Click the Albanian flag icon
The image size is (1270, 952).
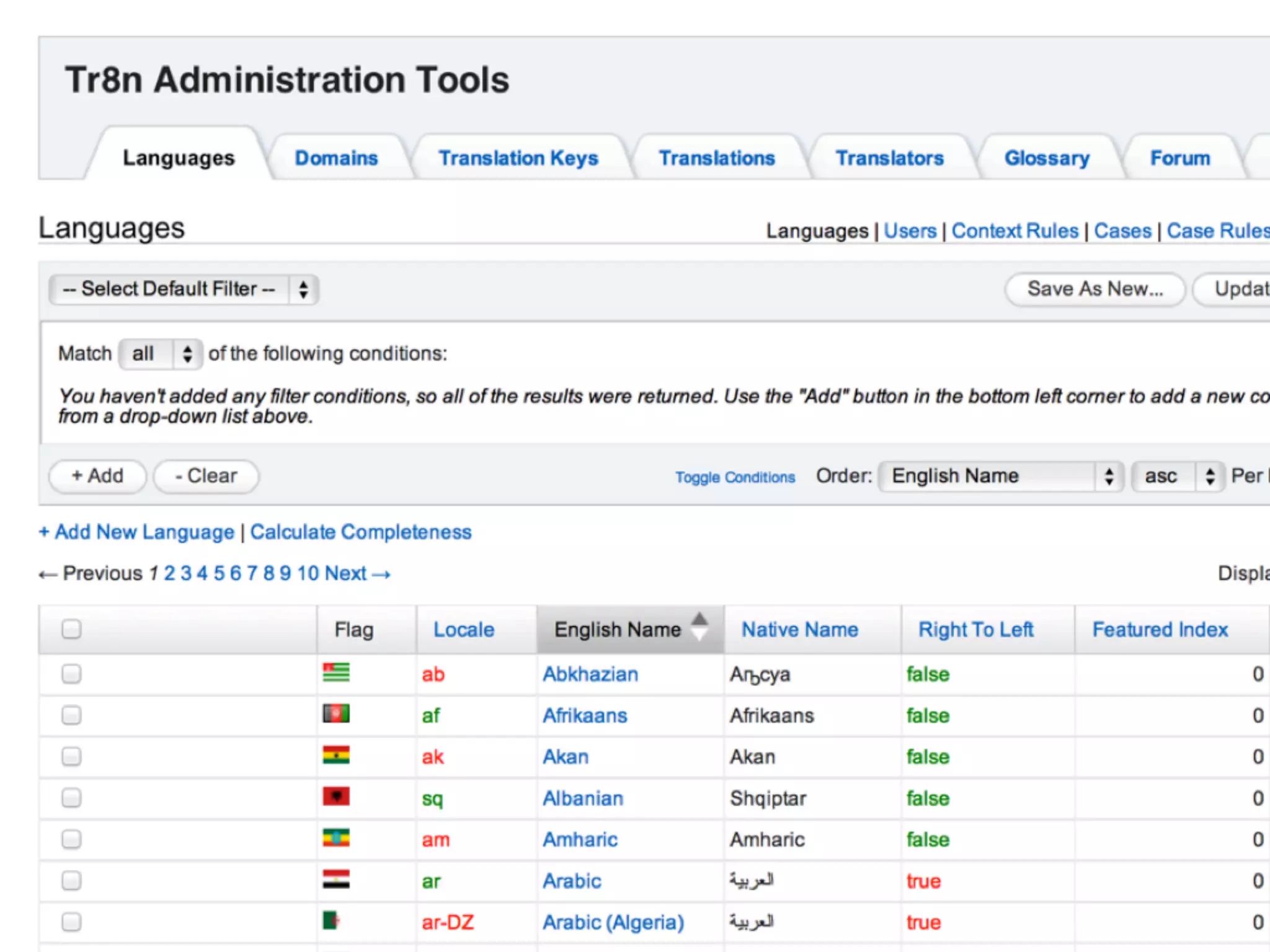(336, 796)
